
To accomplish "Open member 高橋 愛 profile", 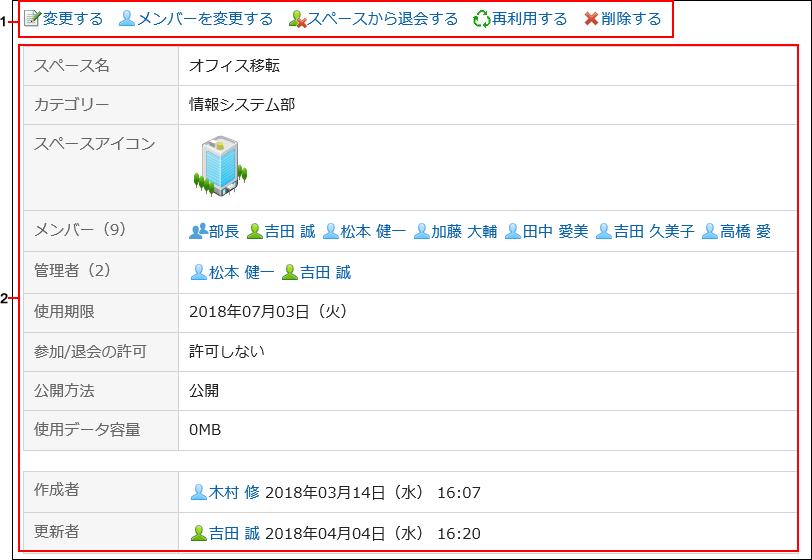I will click(745, 231).
